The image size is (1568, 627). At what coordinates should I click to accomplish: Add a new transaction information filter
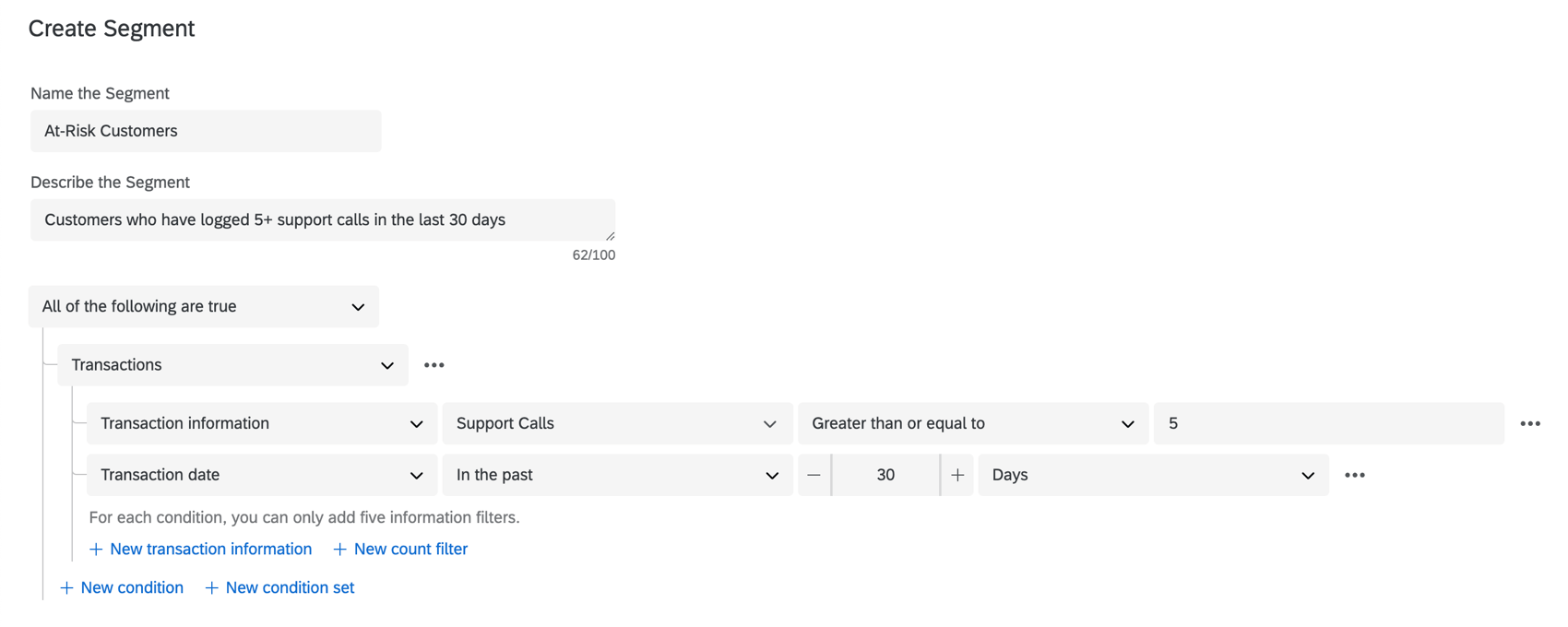click(x=200, y=549)
